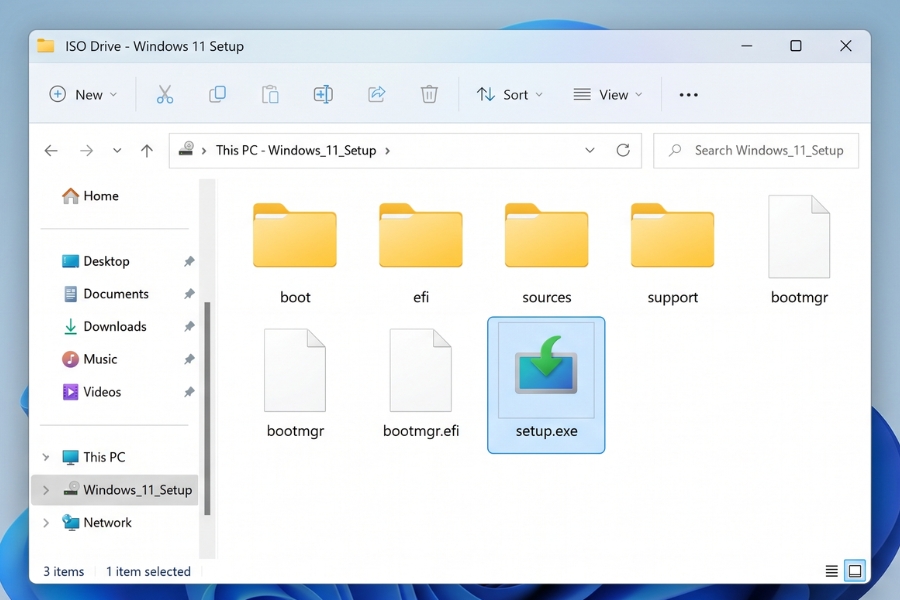
Task: Select the Windows_11_Setup drive in the sidebar
Action: coord(115,490)
